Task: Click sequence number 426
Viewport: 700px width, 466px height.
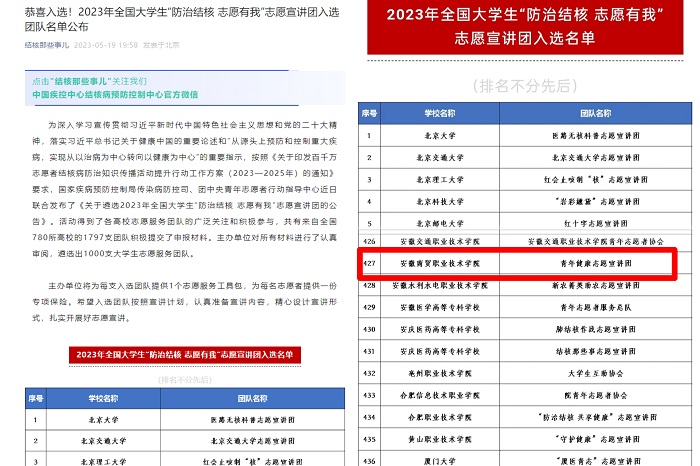Action: [369, 241]
